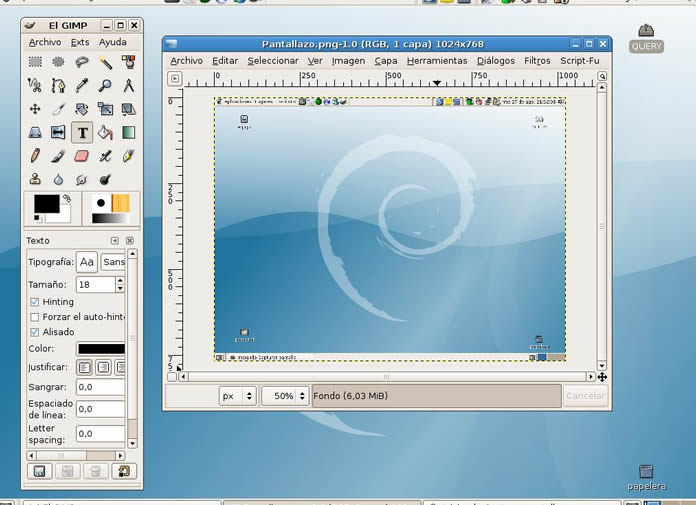
Task: Open the Tipografía Aa font selector
Action: [x=87, y=262]
